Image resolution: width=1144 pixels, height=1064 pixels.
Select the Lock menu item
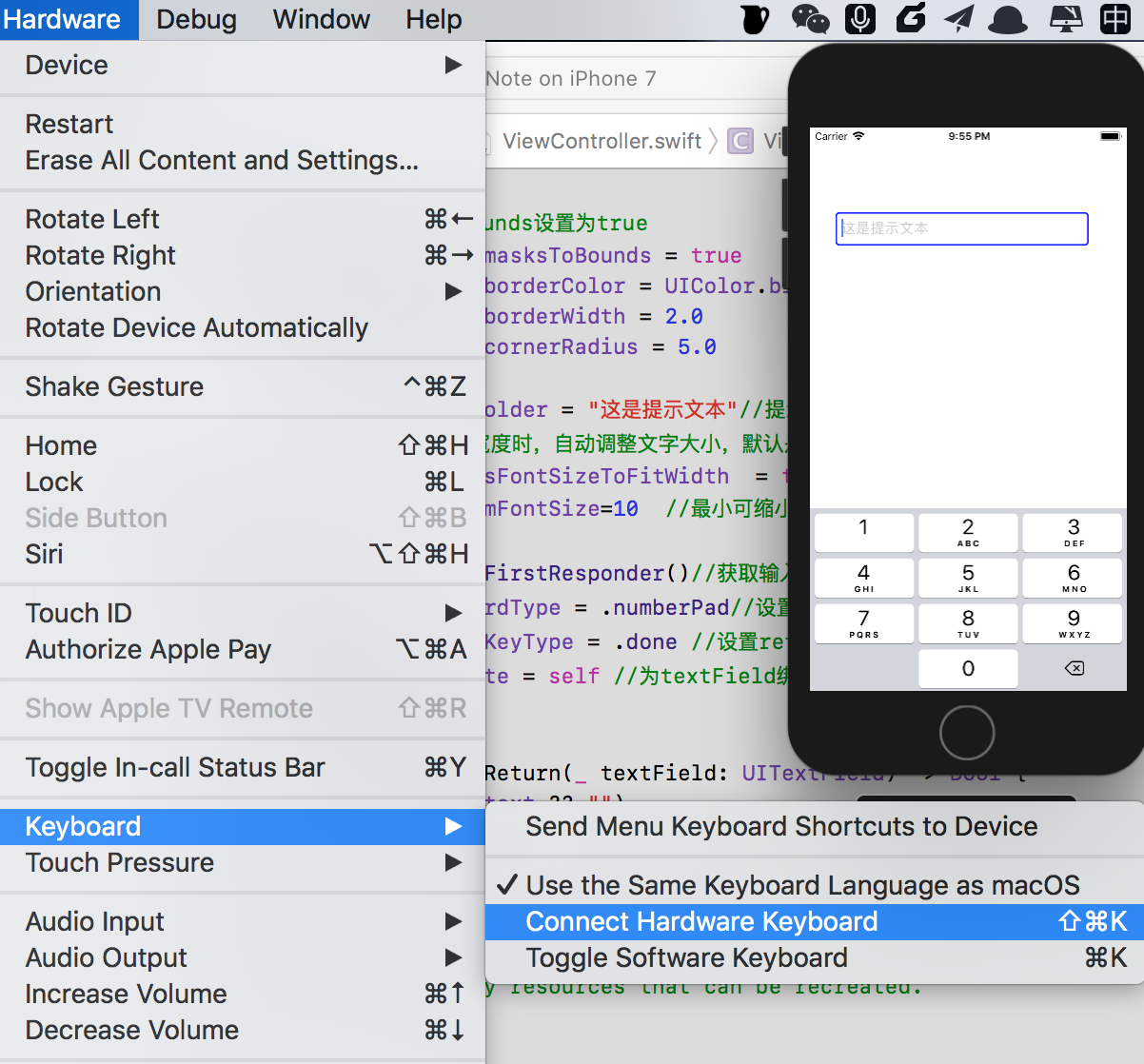point(243,482)
